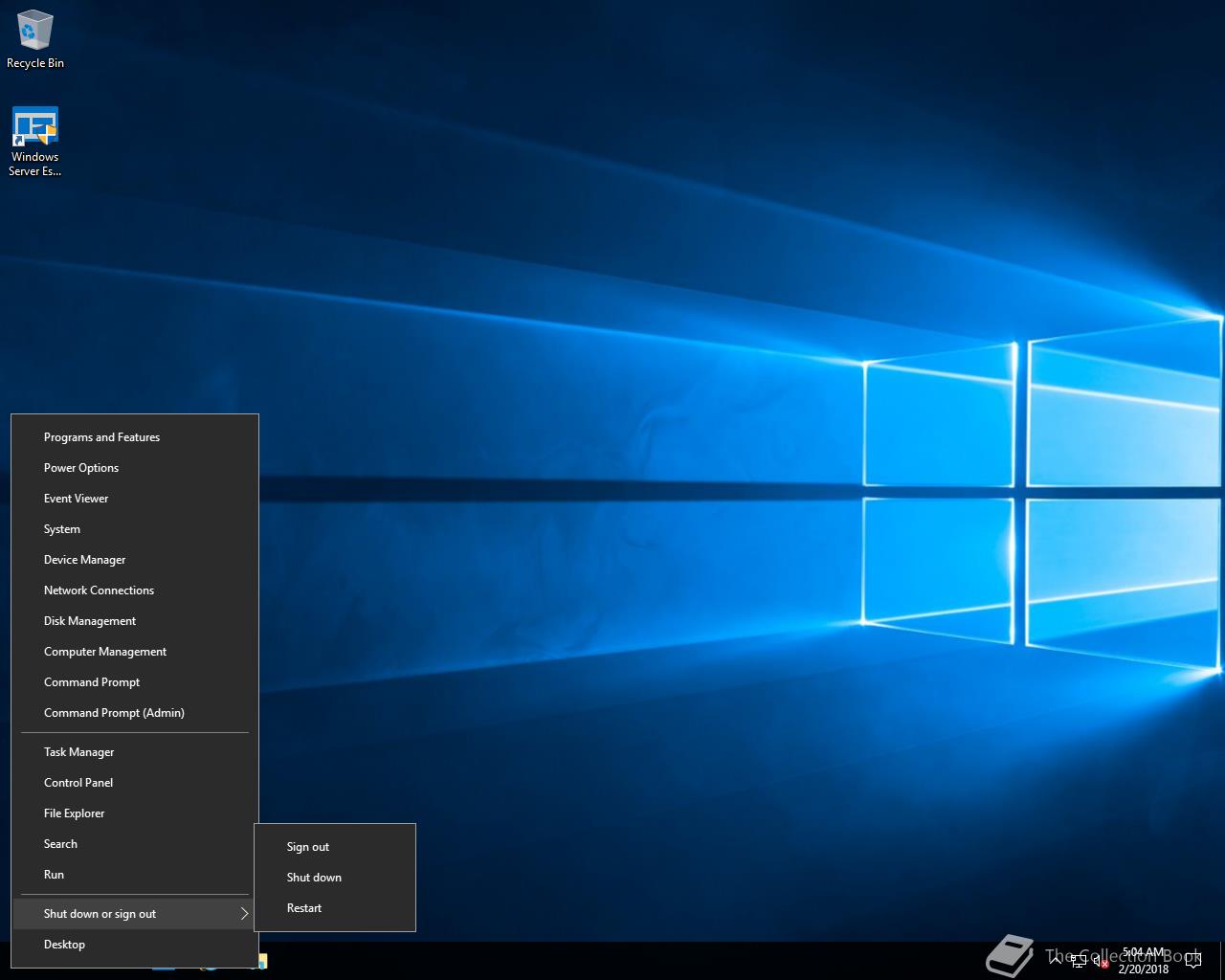Launch Event Viewer from the menu
1225x980 pixels.
(135, 499)
